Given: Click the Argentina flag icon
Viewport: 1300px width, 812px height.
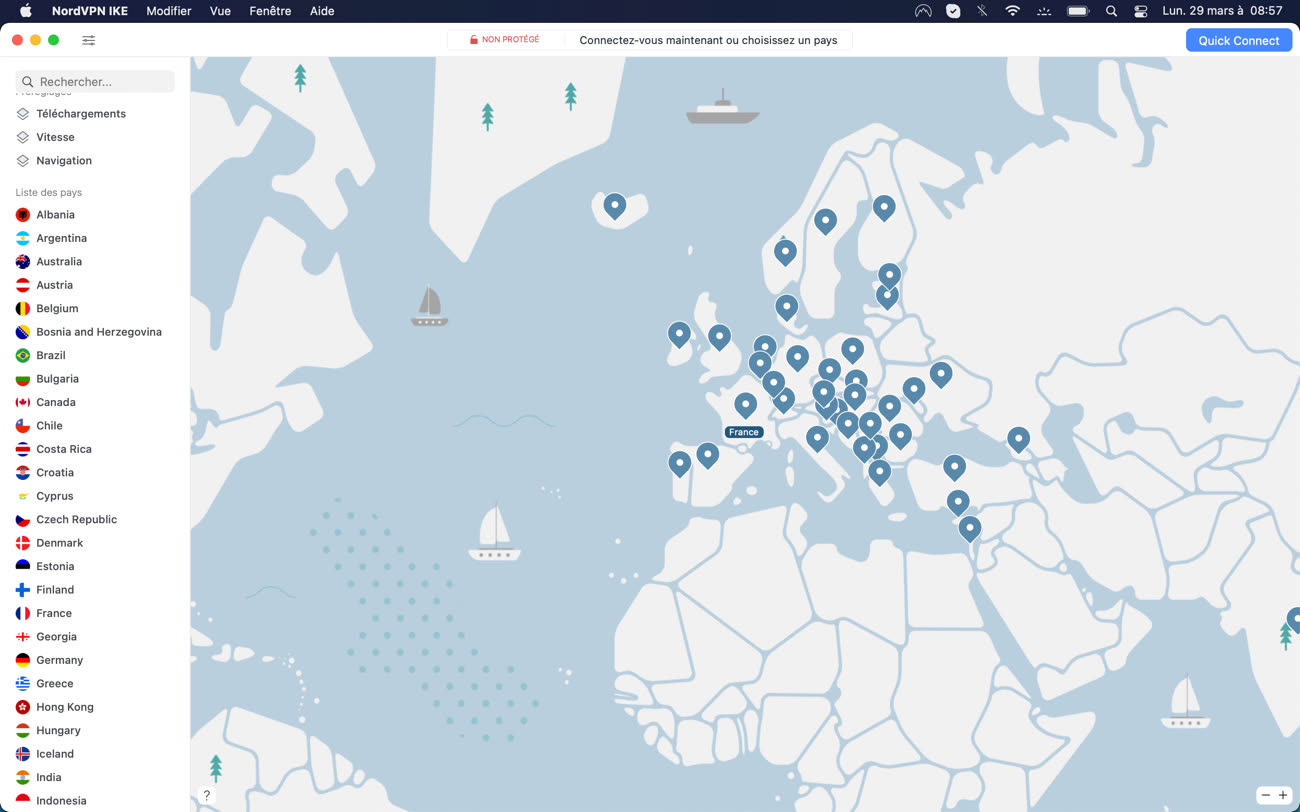Looking at the screenshot, I should (x=23, y=238).
